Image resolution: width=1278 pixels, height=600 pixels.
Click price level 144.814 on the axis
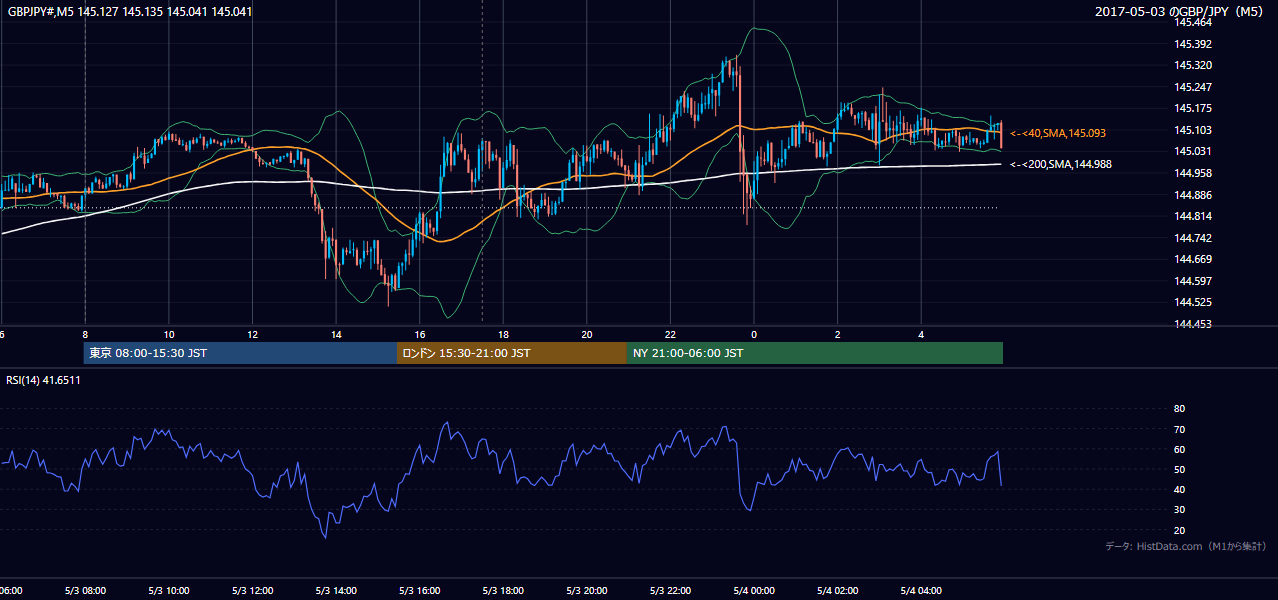pos(1193,216)
